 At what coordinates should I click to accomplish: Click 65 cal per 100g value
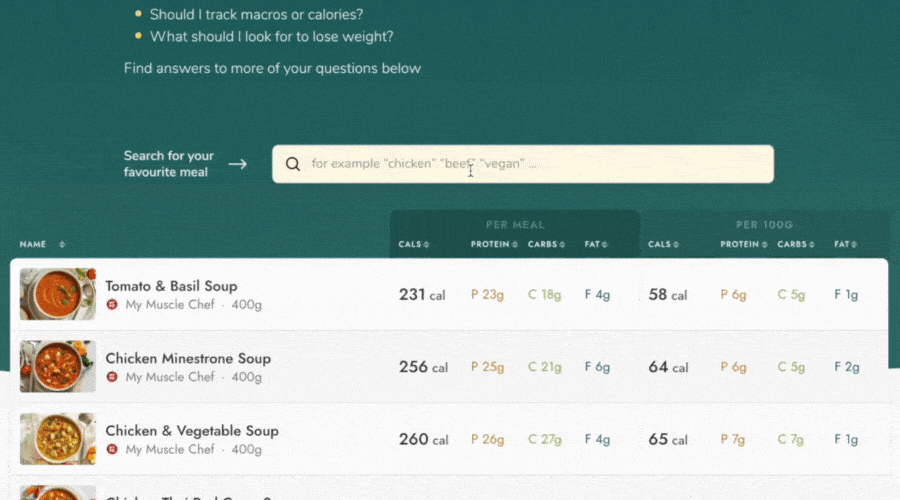(668, 439)
